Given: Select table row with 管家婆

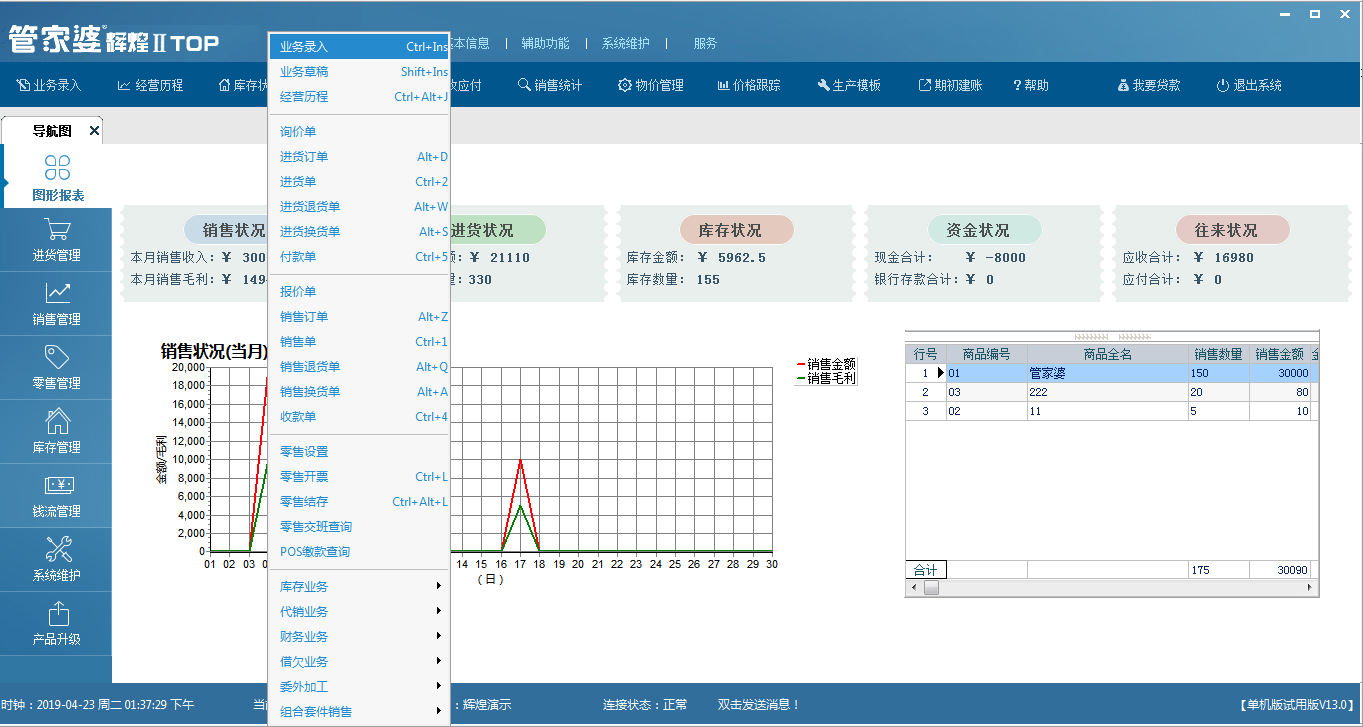Looking at the screenshot, I should [1112, 373].
